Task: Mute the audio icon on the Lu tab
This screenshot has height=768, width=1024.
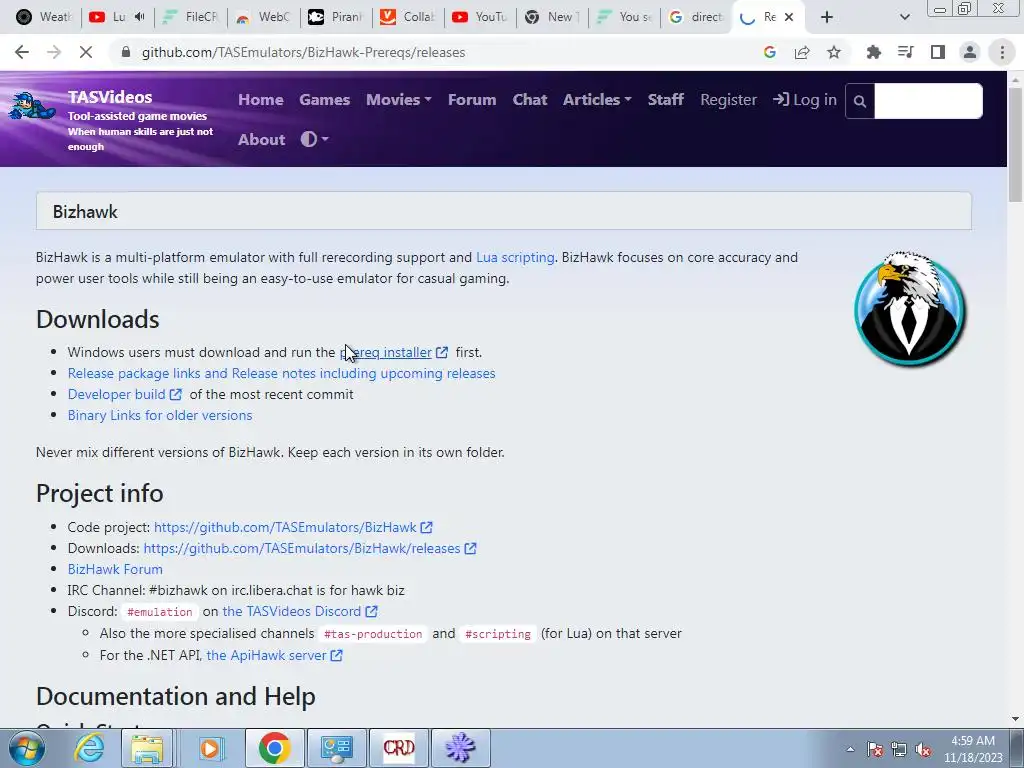Action: click(x=139, y=17)
